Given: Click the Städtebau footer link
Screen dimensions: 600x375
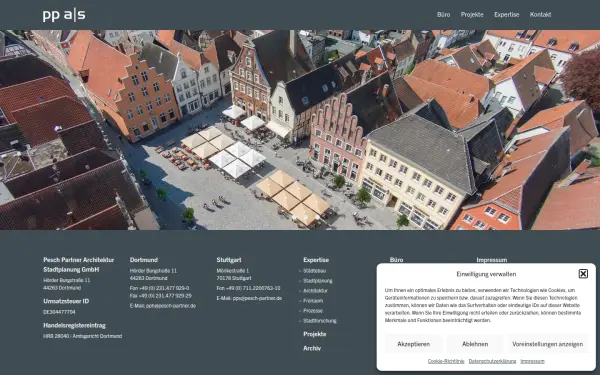Looking at the screenshot, I should (x=315, y=271).
